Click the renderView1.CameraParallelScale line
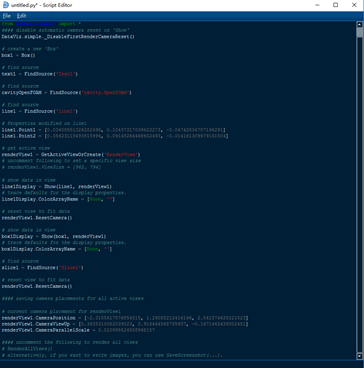This screenshot has height=368, width=364. tap(78, 330)
